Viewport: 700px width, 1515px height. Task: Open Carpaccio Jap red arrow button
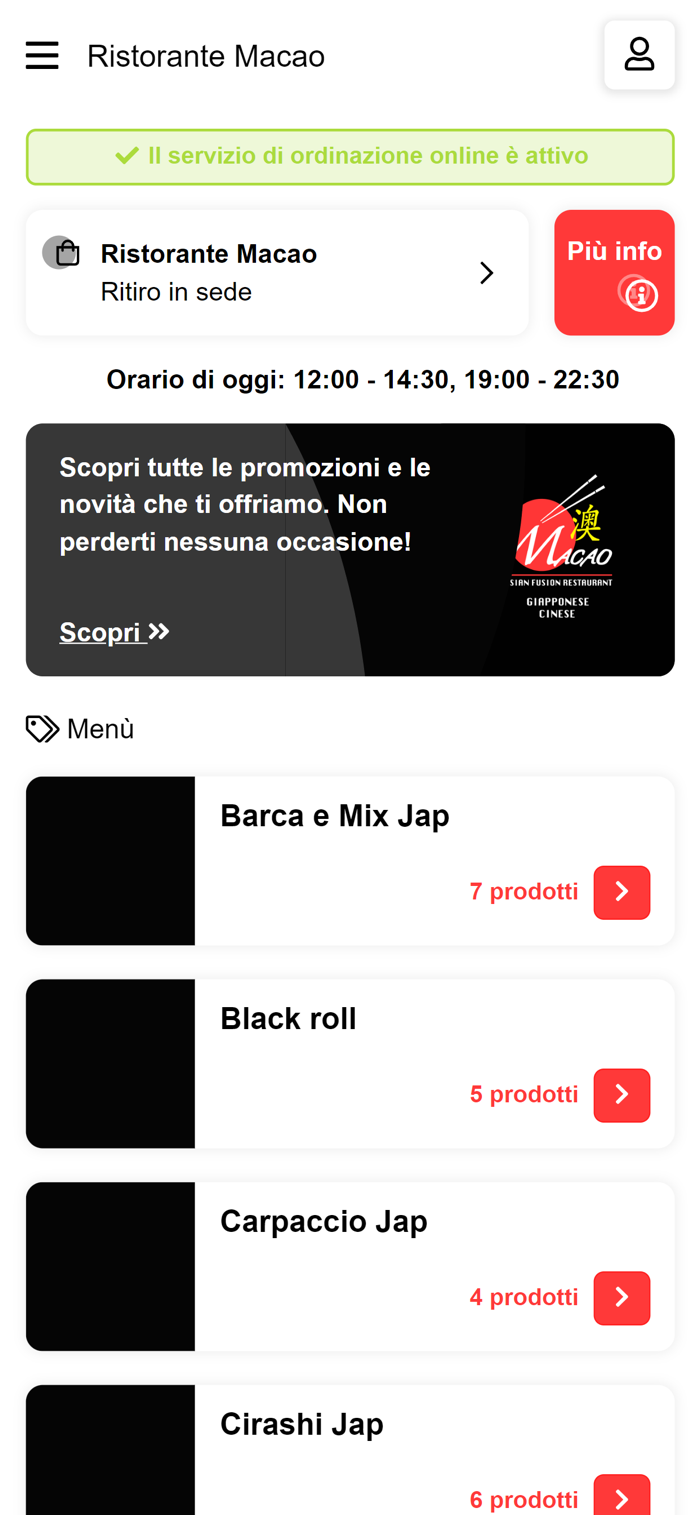(622, 1298)
